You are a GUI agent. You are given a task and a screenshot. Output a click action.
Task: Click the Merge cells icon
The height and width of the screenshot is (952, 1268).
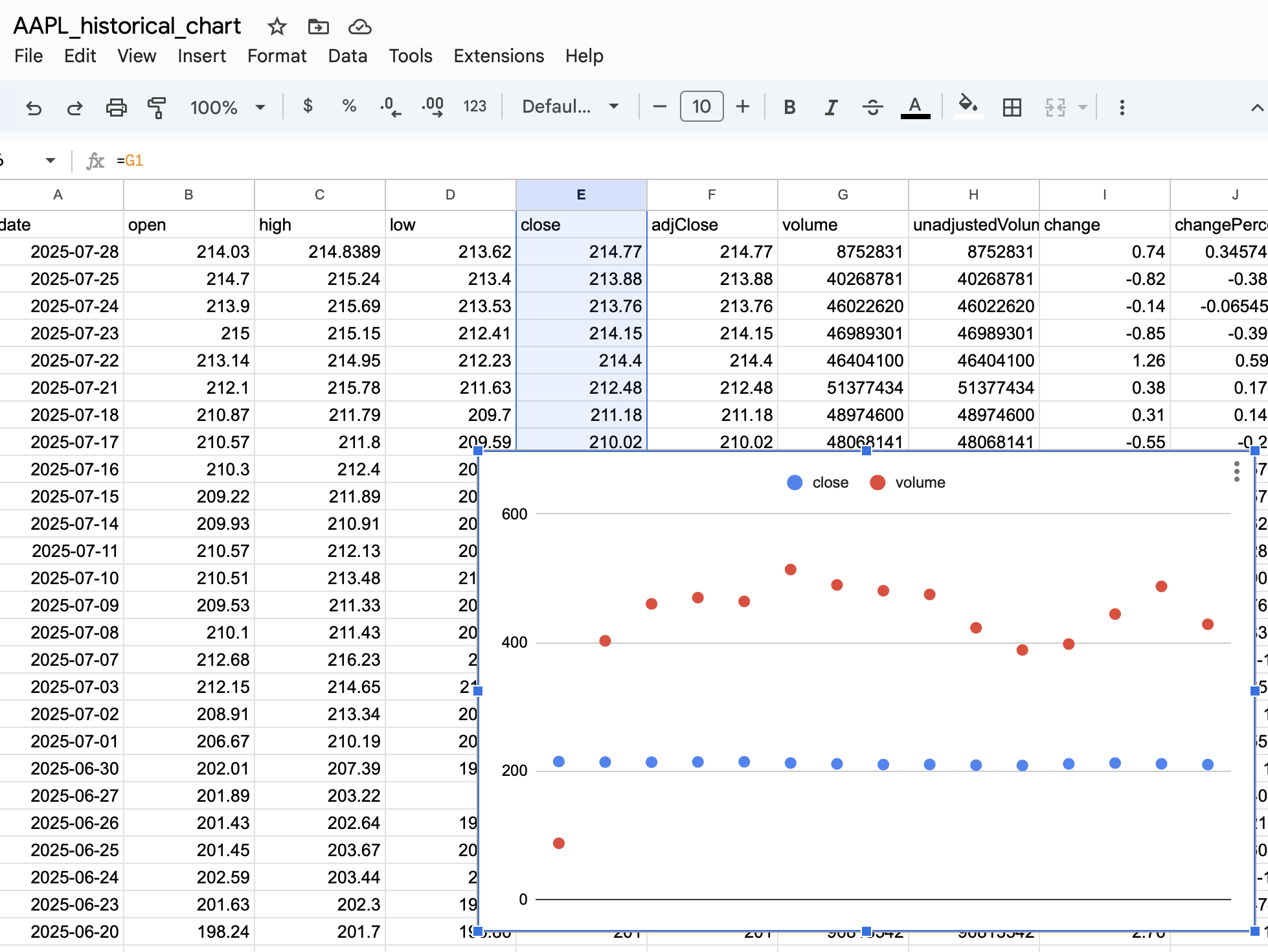(x=1056, y=107)
